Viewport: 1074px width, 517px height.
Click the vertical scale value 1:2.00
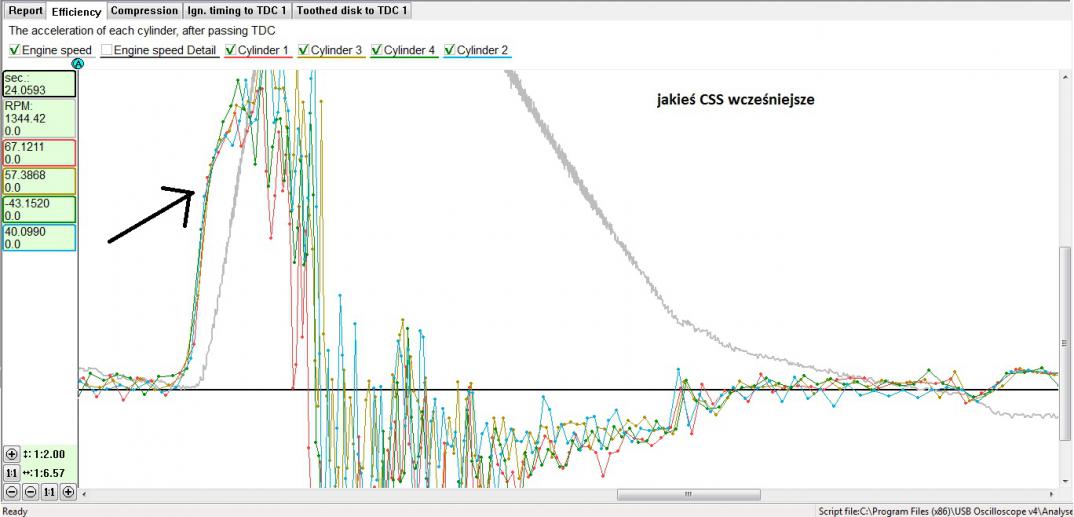point(48,454)
